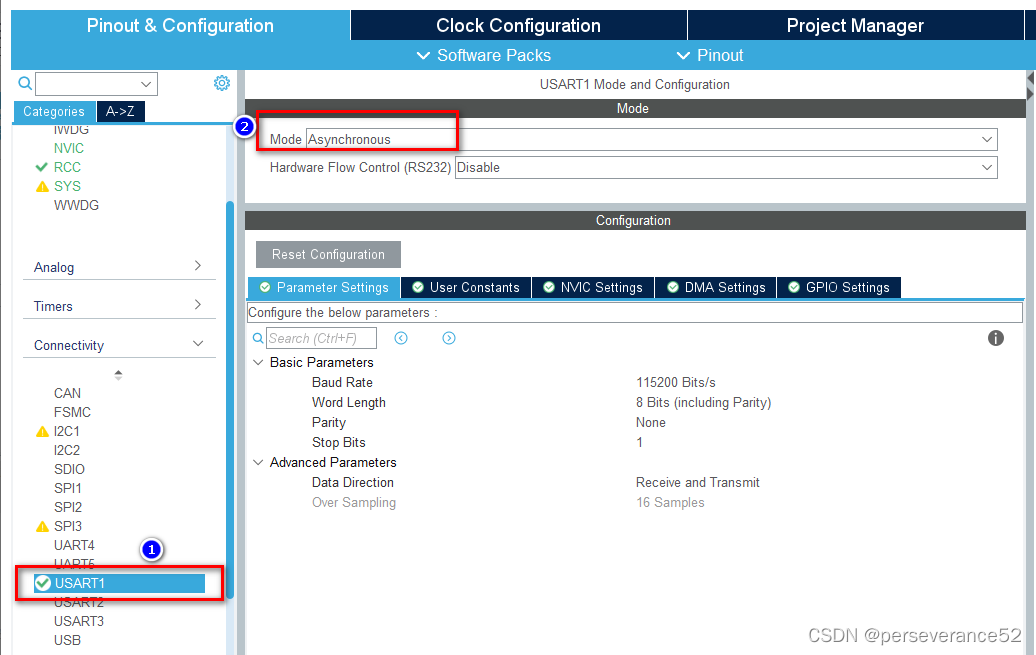Click the small sort arrows above CAN
Image resolution: width=1036 pixels, height=655 pixels.
[118, 375]
